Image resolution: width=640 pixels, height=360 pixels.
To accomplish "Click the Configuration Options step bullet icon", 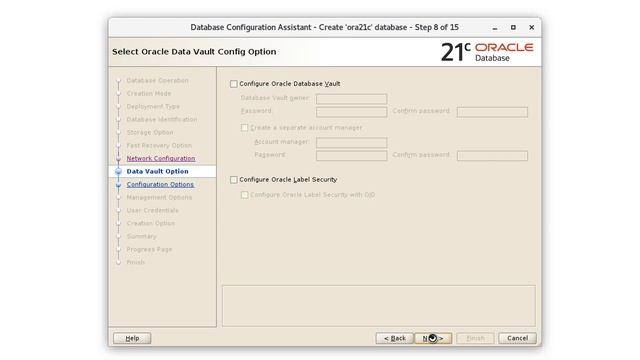I will pos(118,185).
